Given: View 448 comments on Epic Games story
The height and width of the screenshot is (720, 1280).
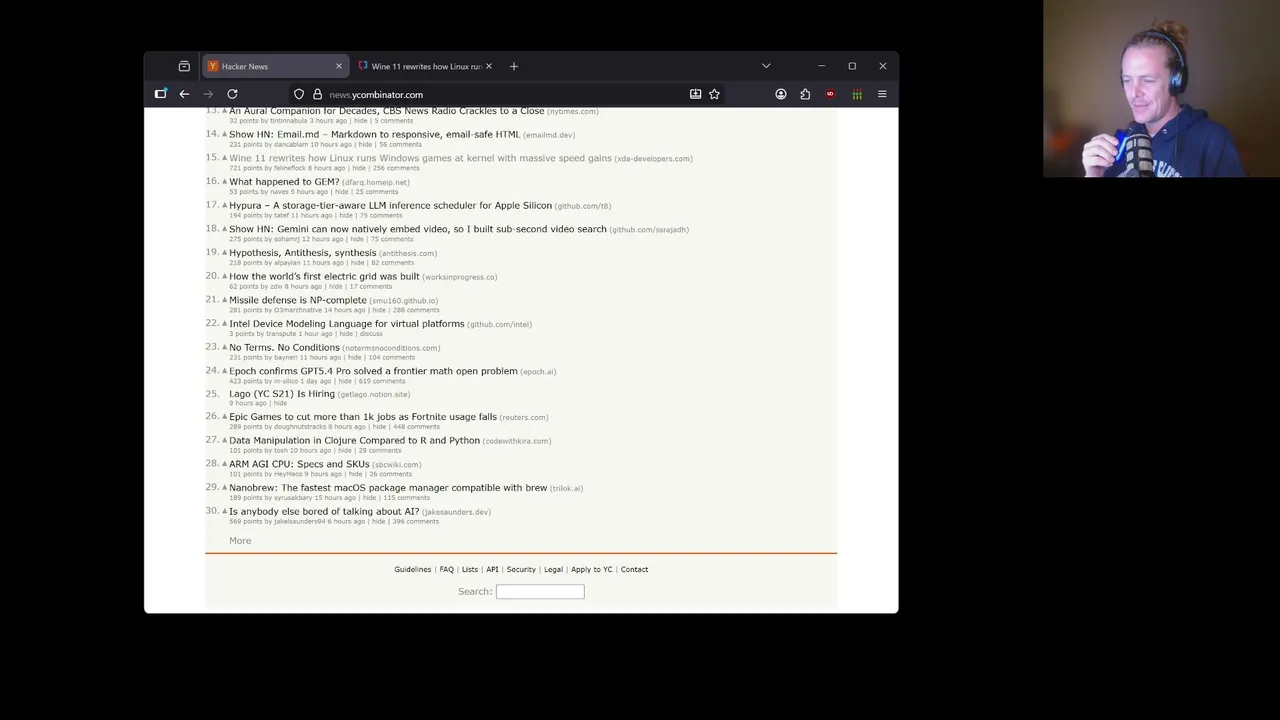Looking at the screenshot, I should coord(416,427).
